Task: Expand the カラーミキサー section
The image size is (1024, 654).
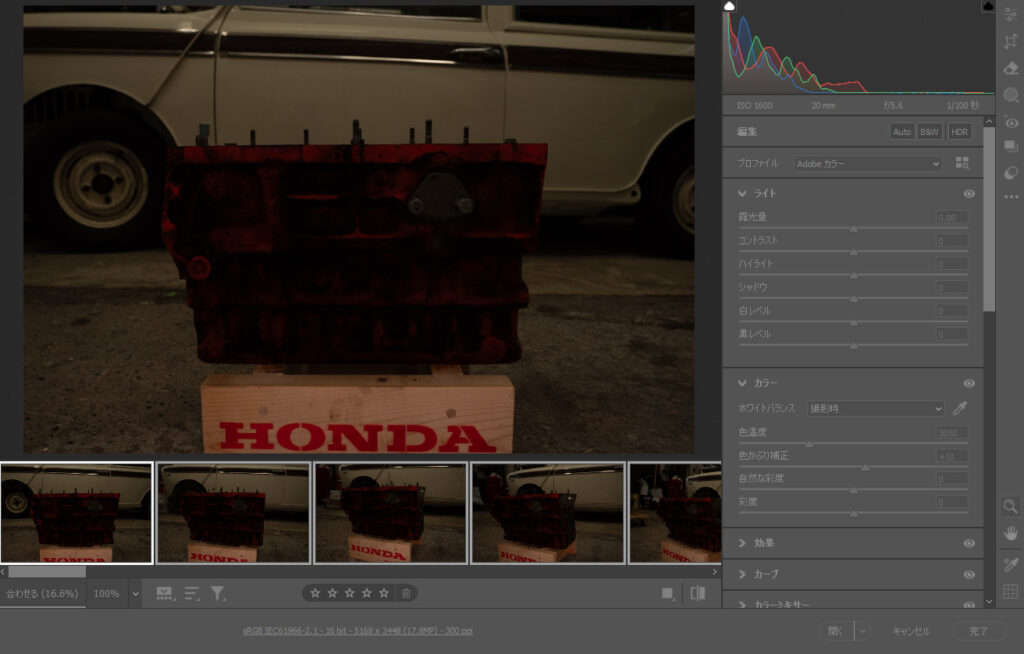Action: [742, 605]
